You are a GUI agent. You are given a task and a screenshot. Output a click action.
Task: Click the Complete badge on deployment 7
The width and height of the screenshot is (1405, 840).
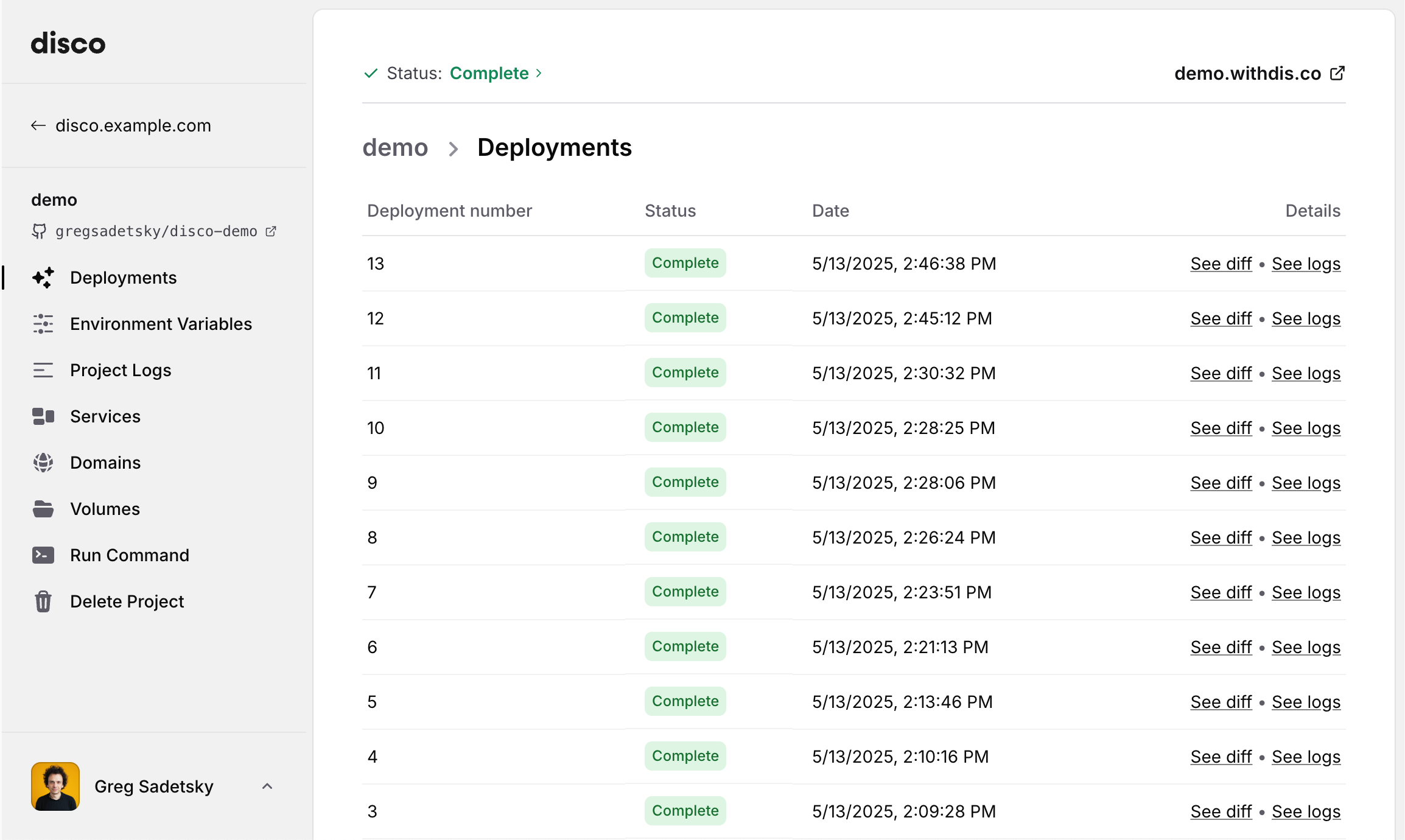coord(685,592)
